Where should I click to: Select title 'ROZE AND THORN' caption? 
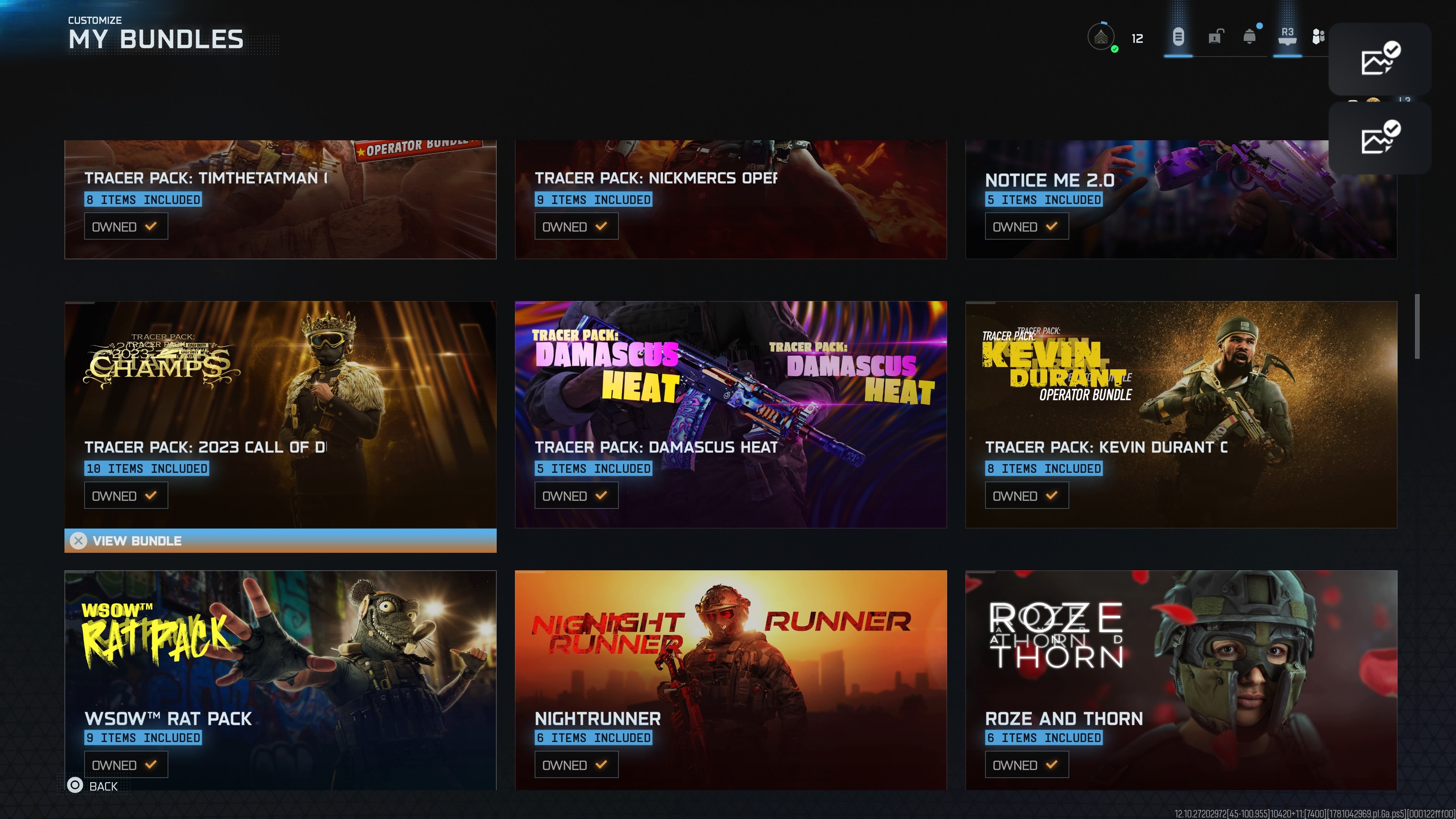click(1064, 719)
